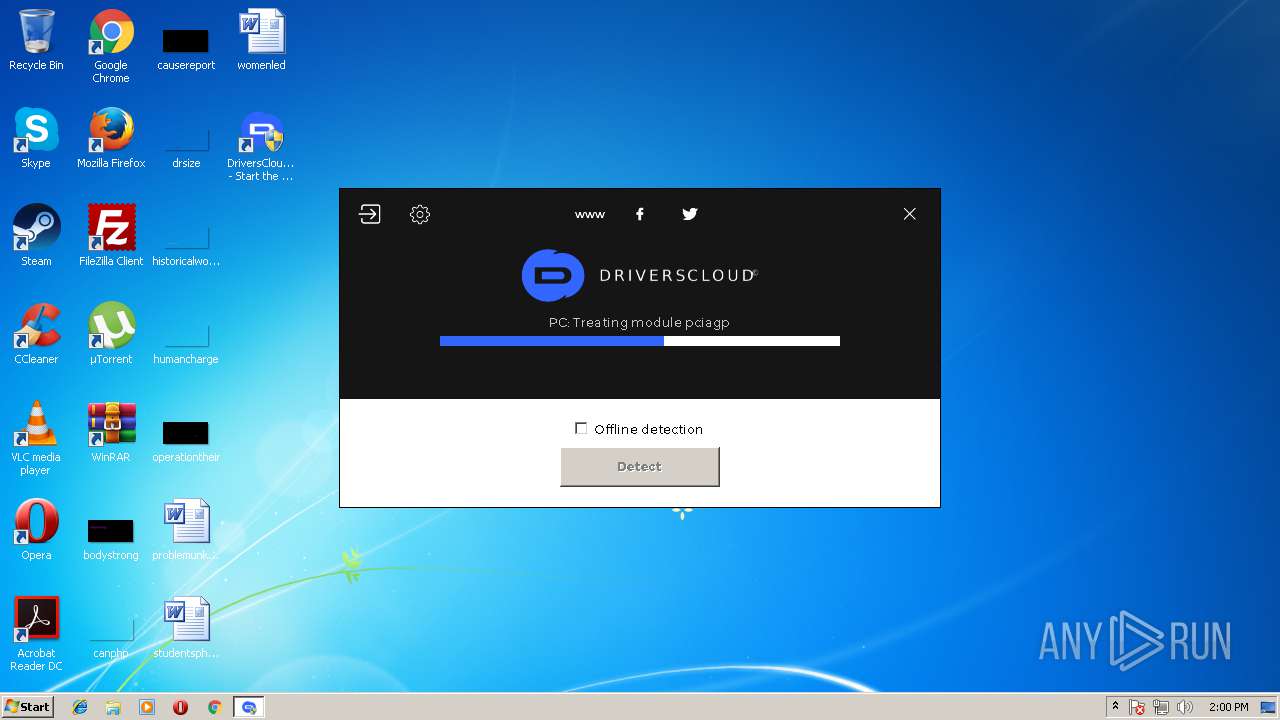Image resolution: width=1280 pixels, height=720 pixels.
Task: Click the Detect button
Action: pos(640,467)
